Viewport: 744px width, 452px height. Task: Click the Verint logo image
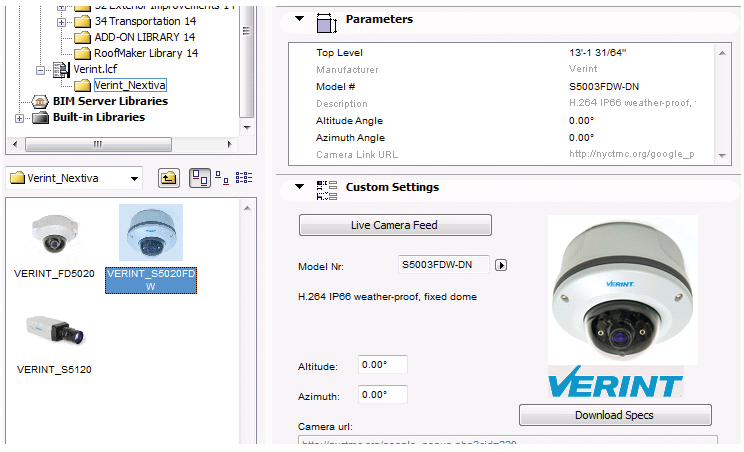point(616,382)
